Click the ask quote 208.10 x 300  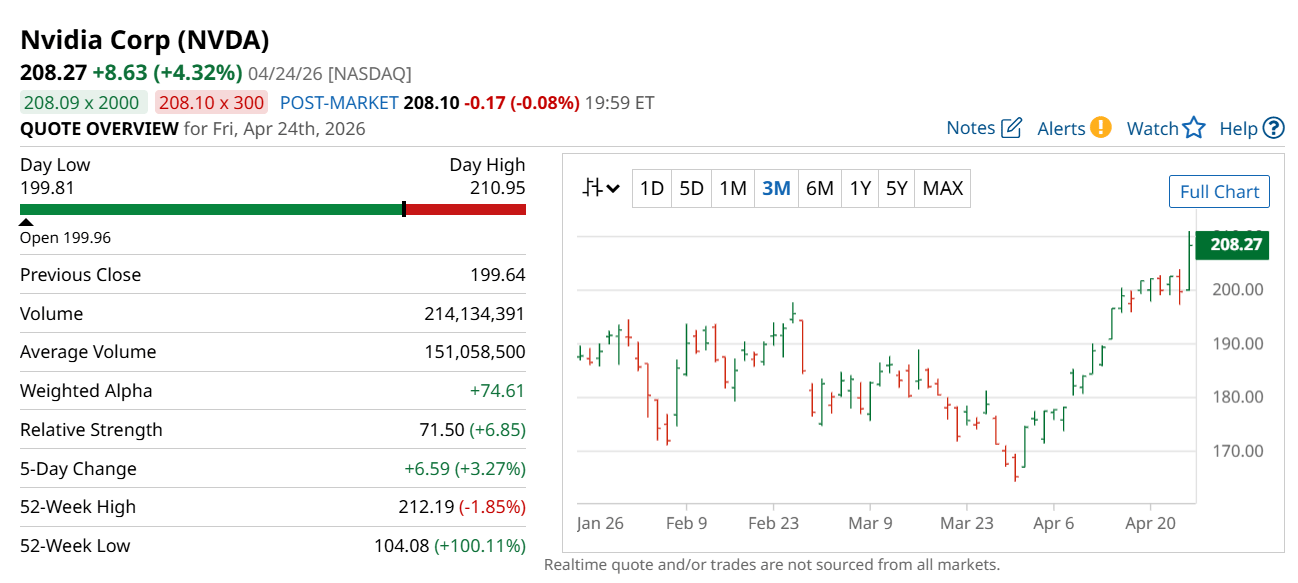click(211, 102)
